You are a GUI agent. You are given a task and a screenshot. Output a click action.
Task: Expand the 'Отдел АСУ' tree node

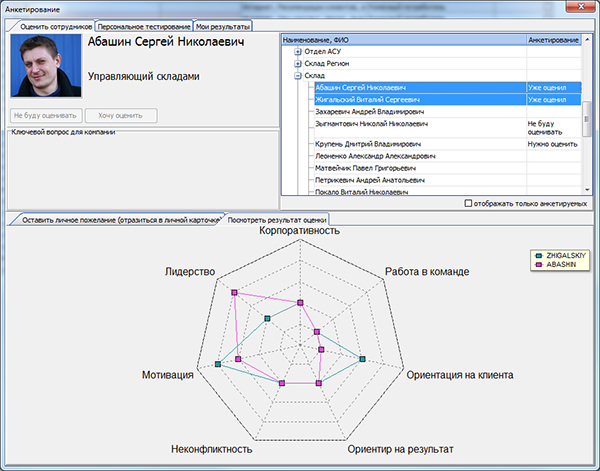297,51
